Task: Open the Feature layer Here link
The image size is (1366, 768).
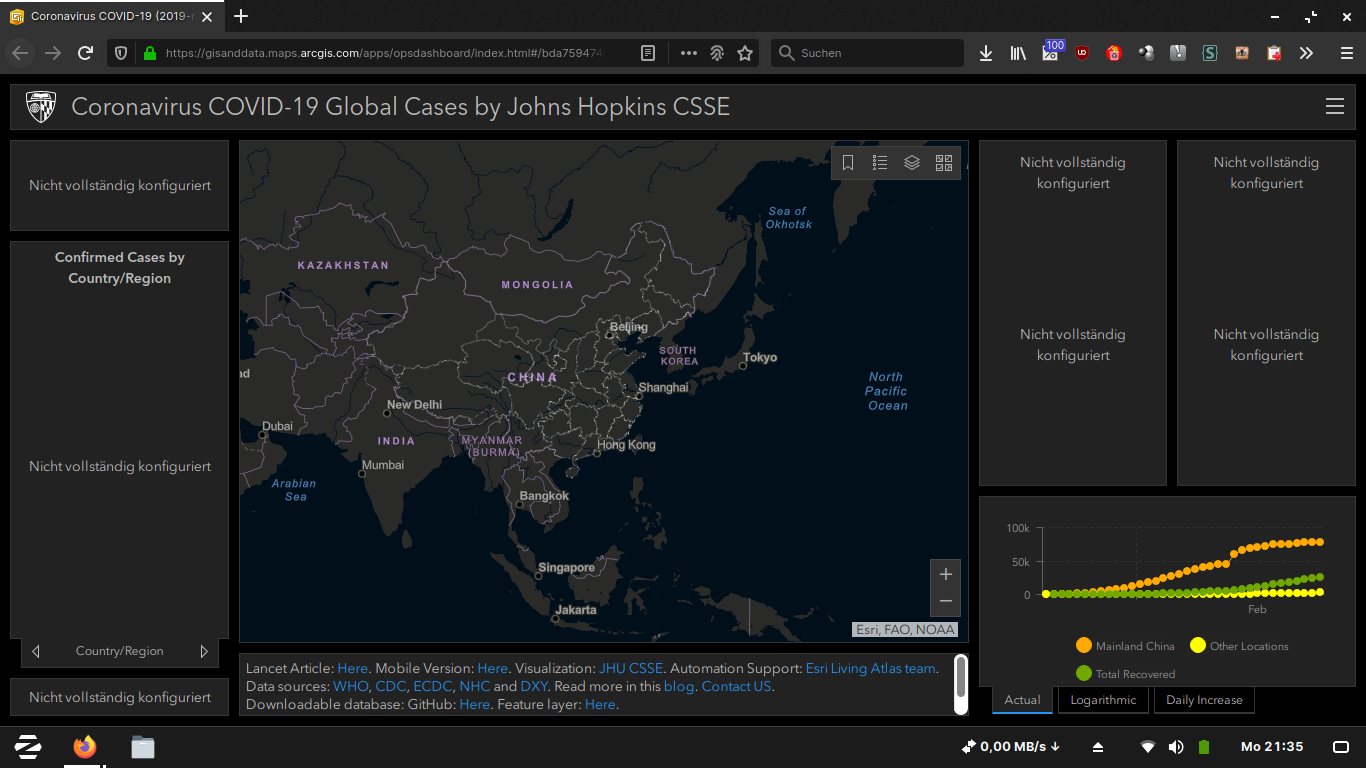Action: [600, 704]
